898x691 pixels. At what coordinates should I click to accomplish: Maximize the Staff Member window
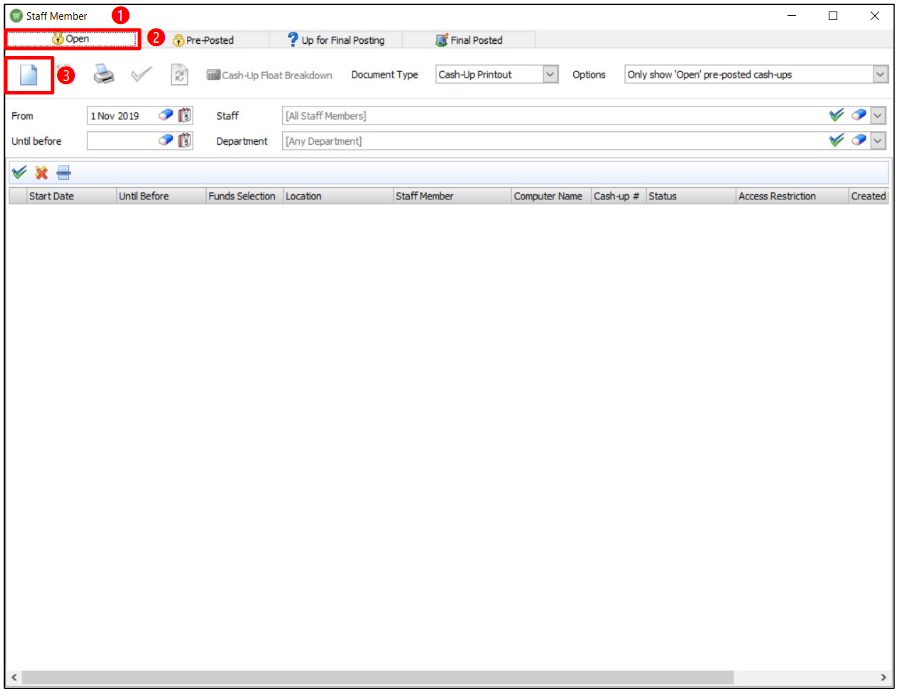click(833, 15)
